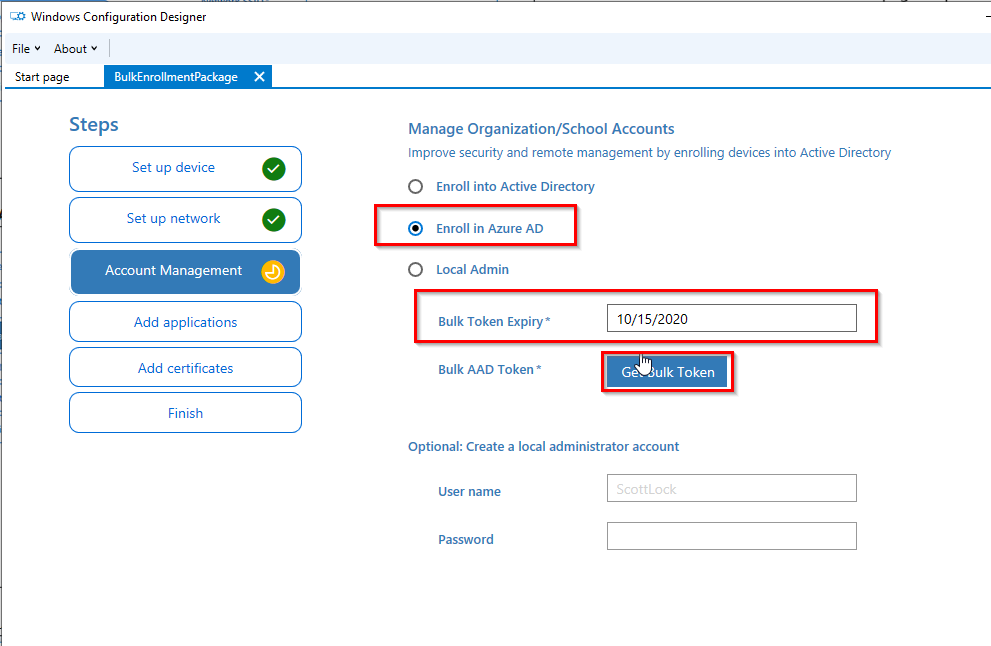Click the Bulk Token Expiry date field
The width and height of the screenshot is (991, 646).
[731, 318]
